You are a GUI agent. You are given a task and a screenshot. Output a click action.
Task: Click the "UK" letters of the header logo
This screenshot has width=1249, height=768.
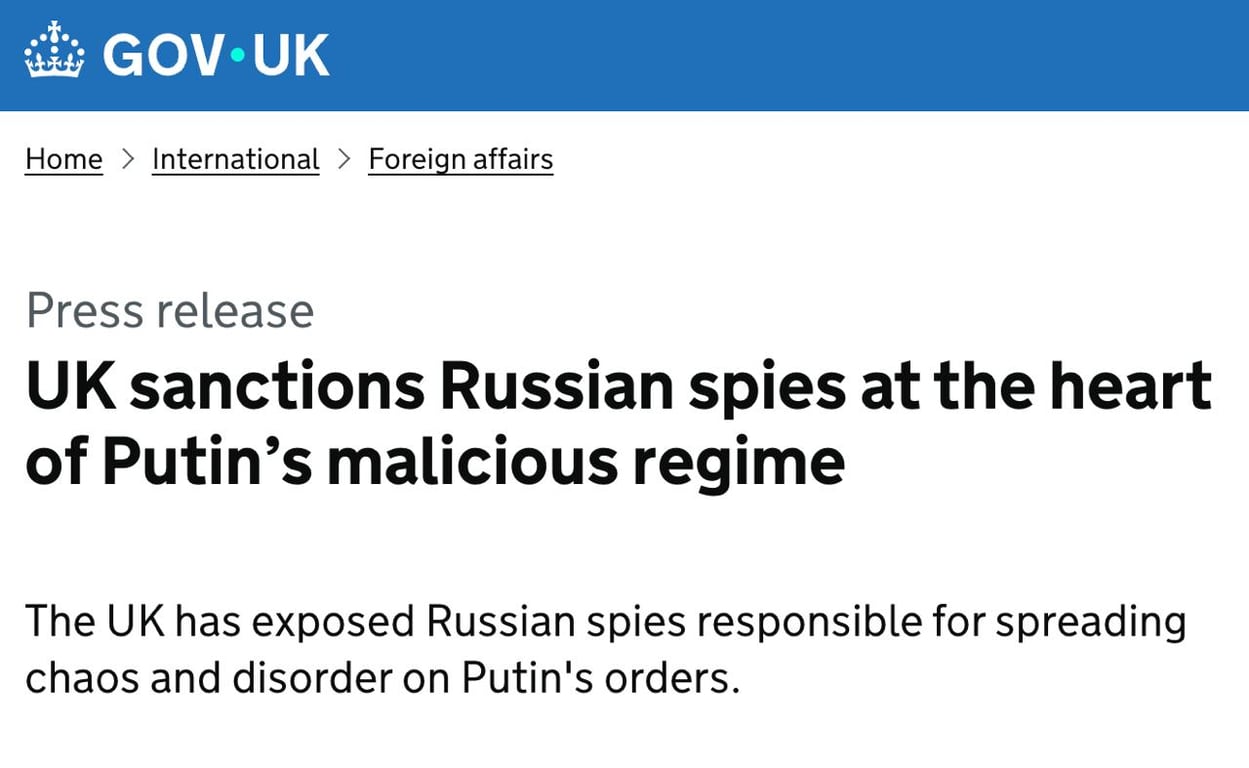pyautogui.click(x=291, y=54)
